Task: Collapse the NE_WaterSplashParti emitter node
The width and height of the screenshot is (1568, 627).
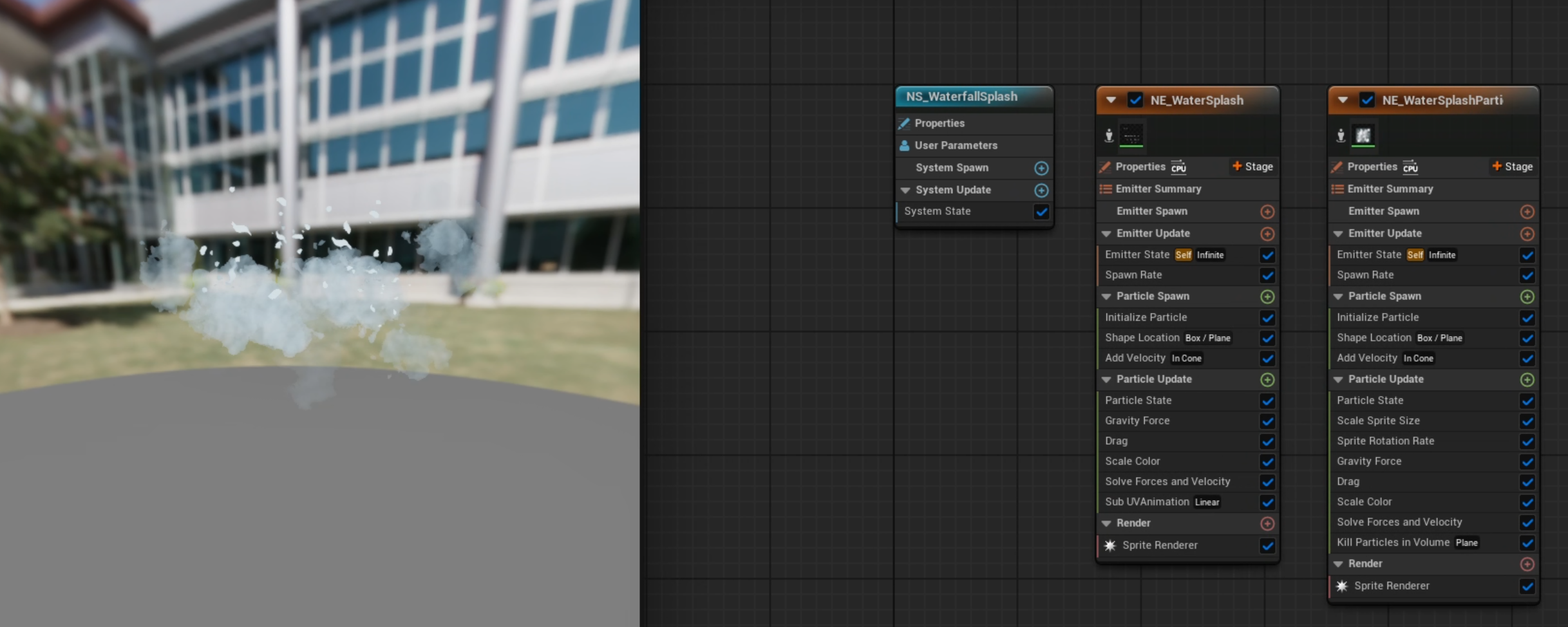Action: point(1343,100)
